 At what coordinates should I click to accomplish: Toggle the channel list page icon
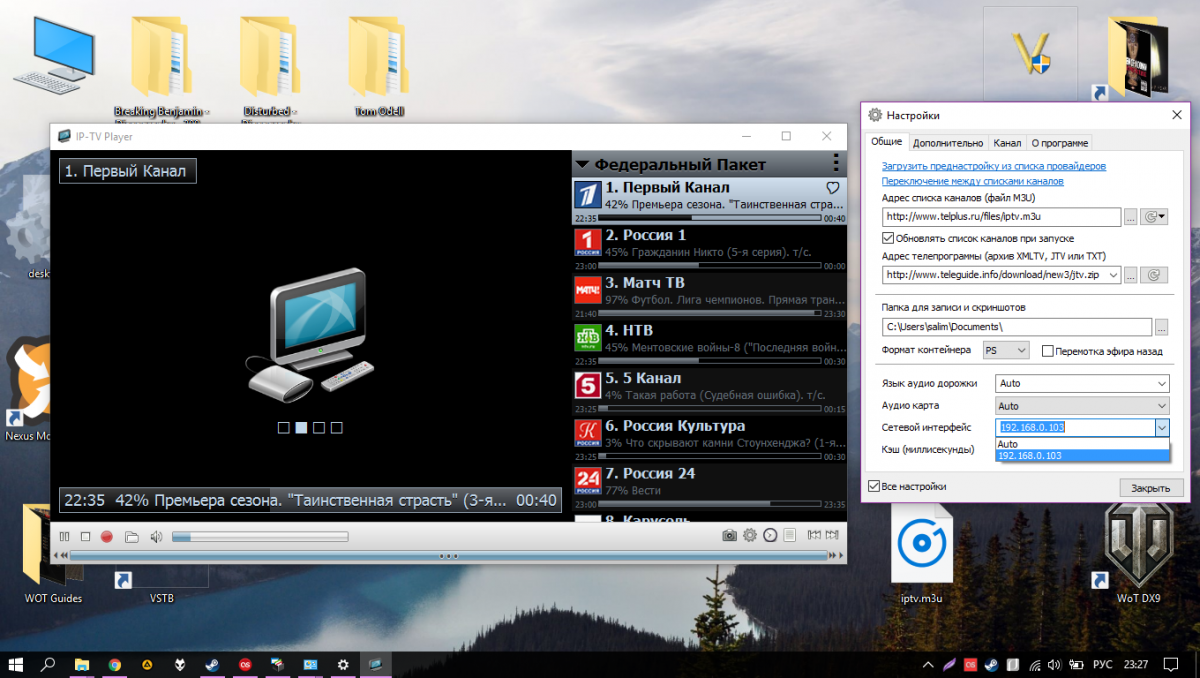click(x=789, y=536)
